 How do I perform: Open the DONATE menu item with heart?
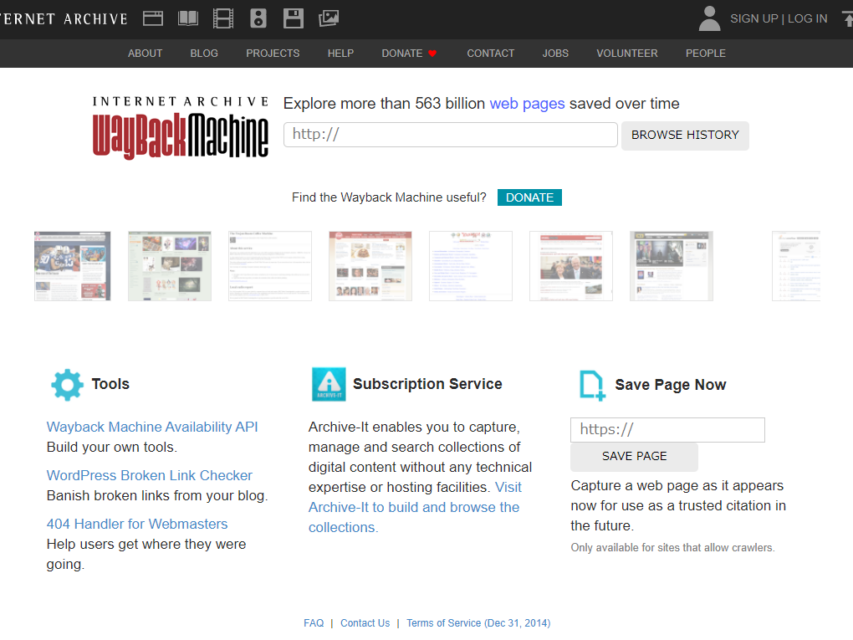pos(409,53)
